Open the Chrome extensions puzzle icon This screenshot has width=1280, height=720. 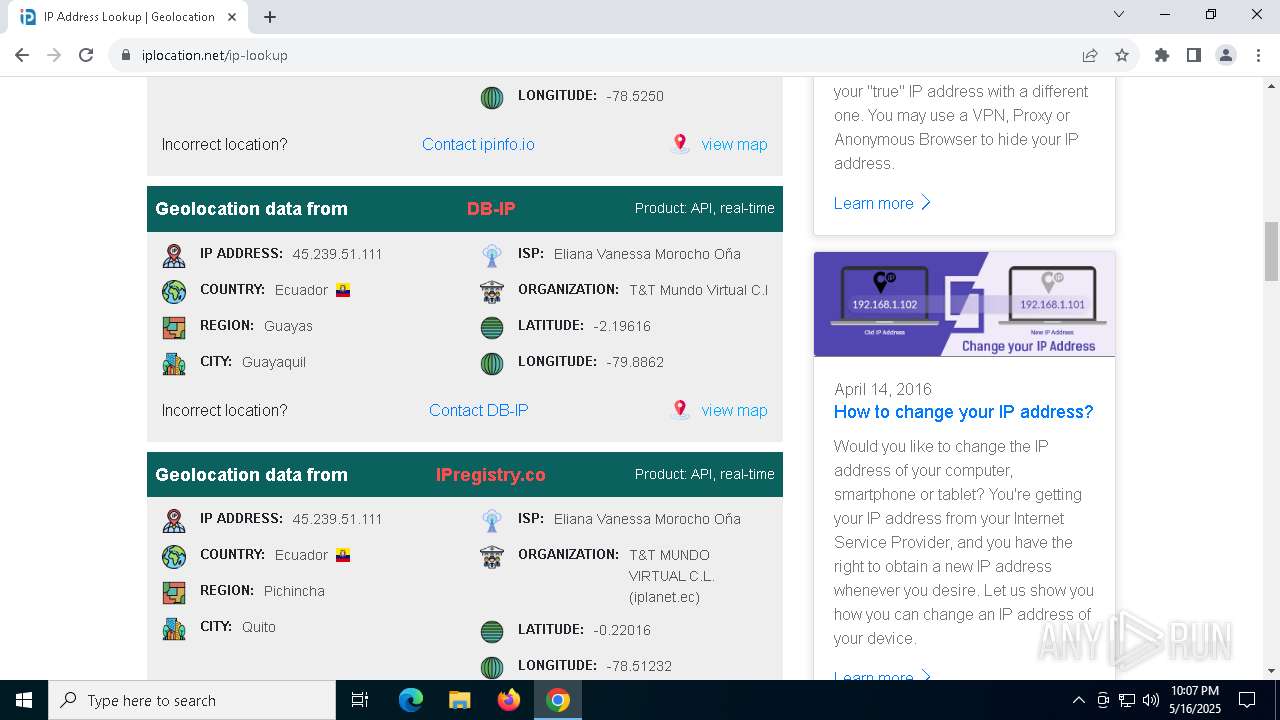pos(1162,55)
